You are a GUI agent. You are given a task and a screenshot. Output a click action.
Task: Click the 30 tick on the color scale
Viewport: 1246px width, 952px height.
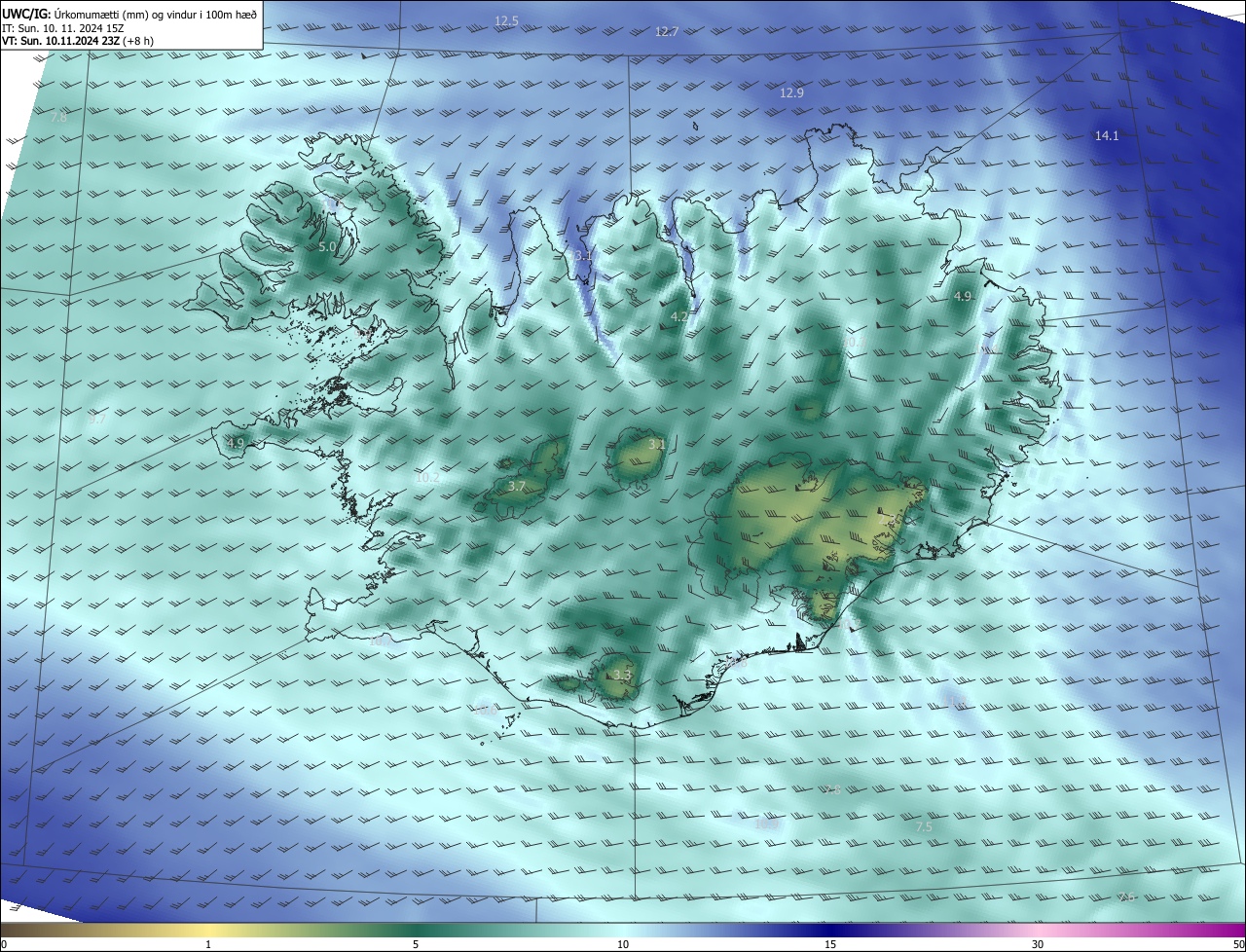(x=1038, y=945)
